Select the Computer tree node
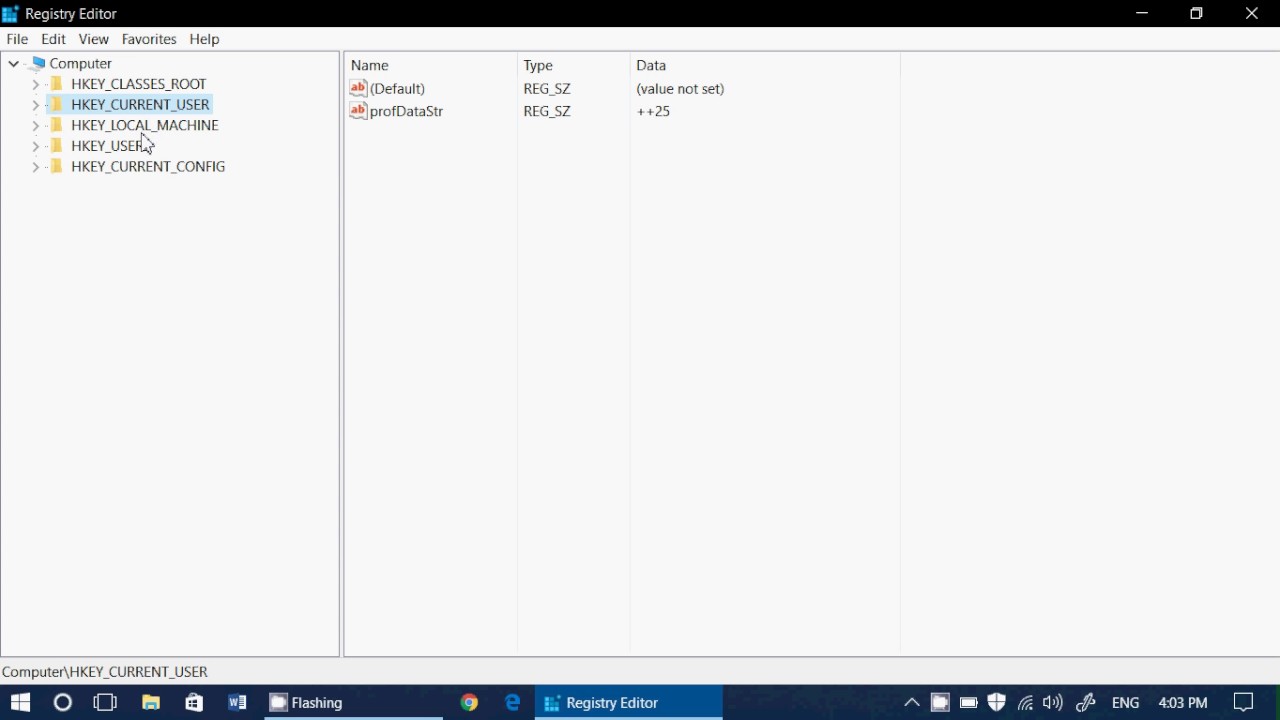 (80, 63)
